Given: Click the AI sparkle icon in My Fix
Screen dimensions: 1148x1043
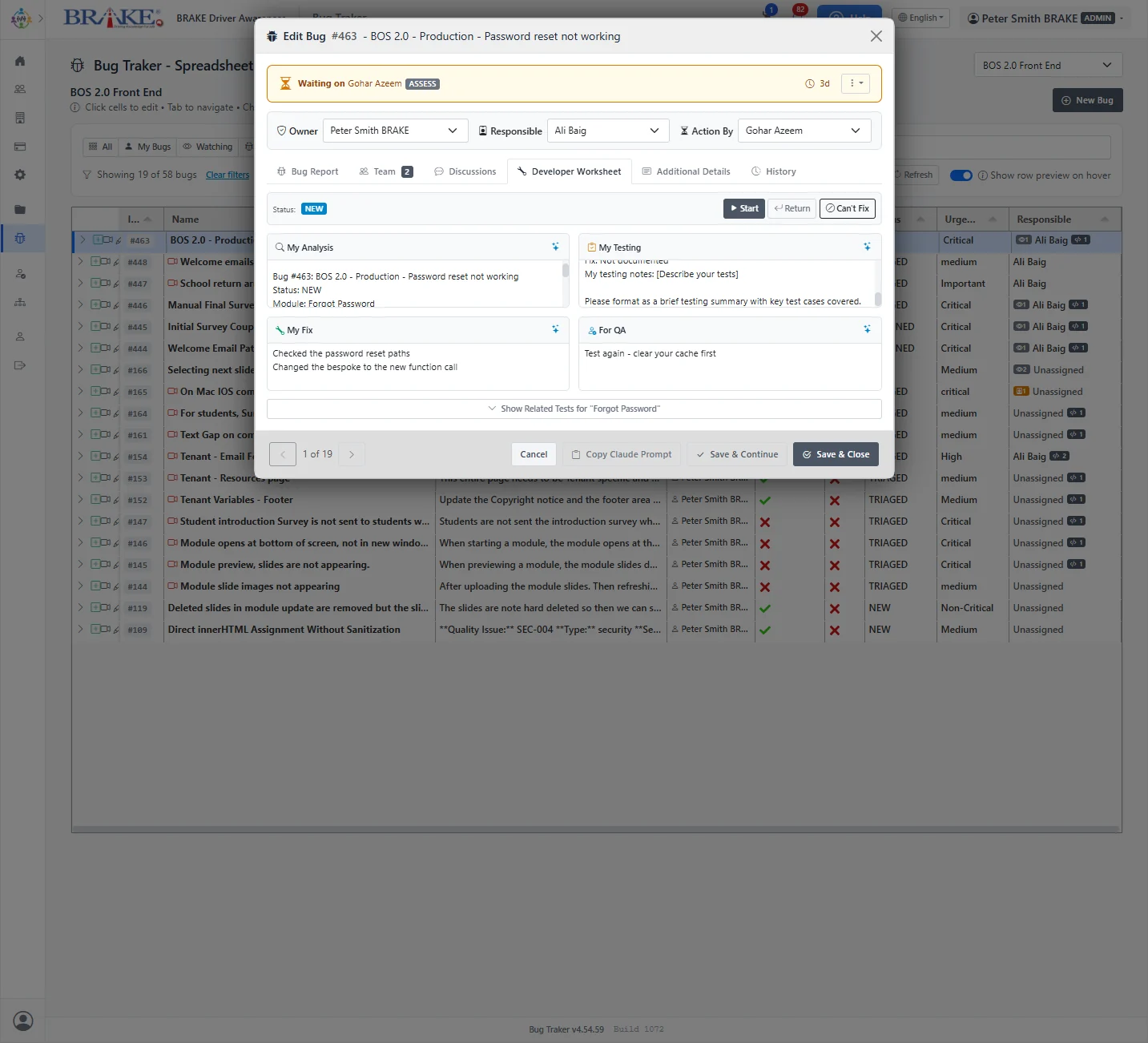Looking at the screenshot, I should pyautogui.click(x=555, y=329).
